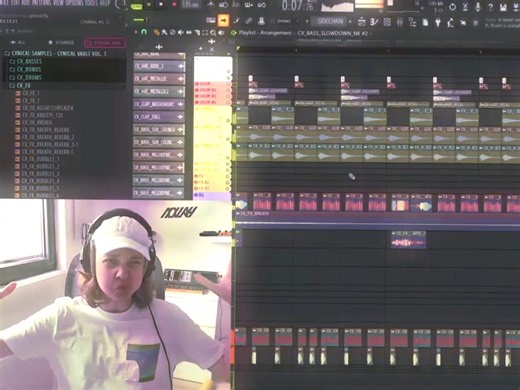Select the CYNICAL SAM... browser tab
The width and height of the screenshot is (520, 390).
(105, 43)
